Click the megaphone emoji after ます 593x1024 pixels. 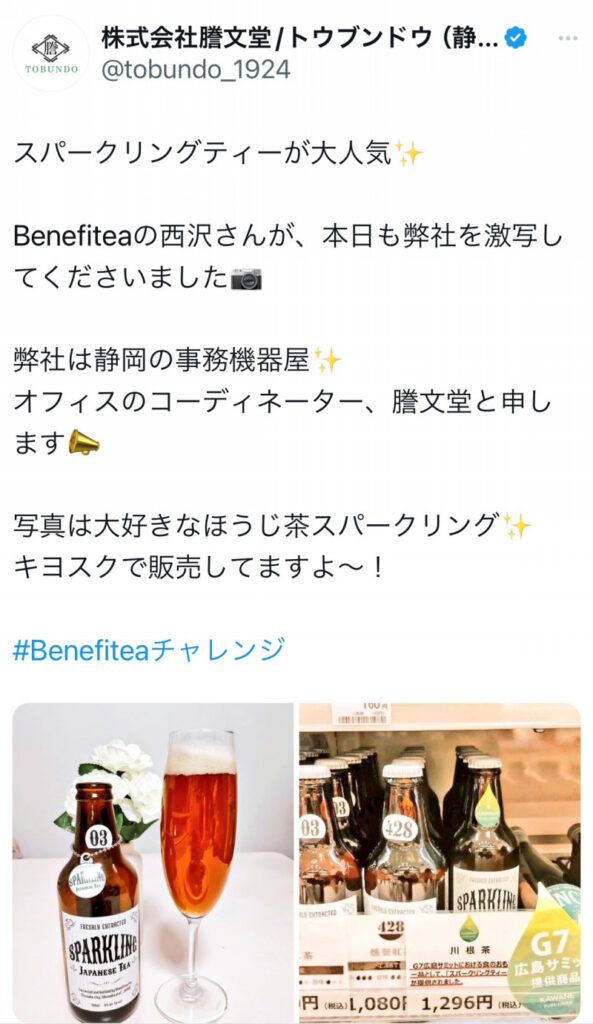(84, 443)
